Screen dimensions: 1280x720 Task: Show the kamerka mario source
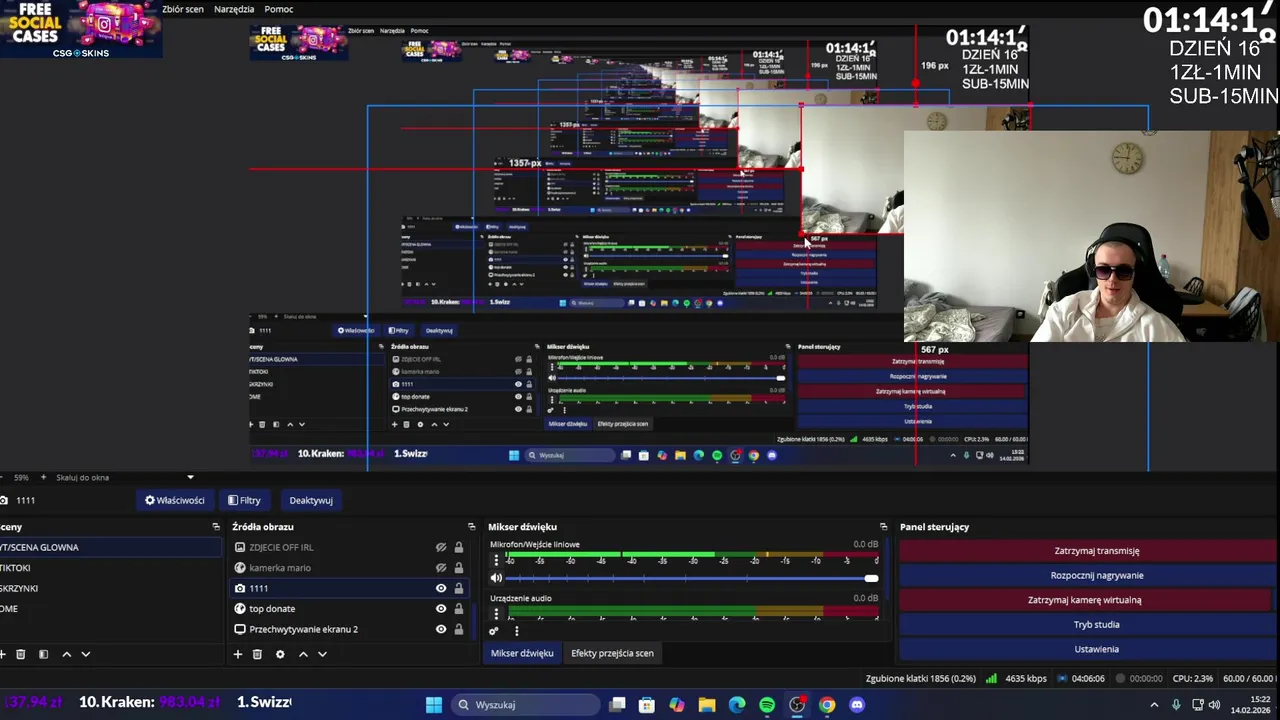441,568
